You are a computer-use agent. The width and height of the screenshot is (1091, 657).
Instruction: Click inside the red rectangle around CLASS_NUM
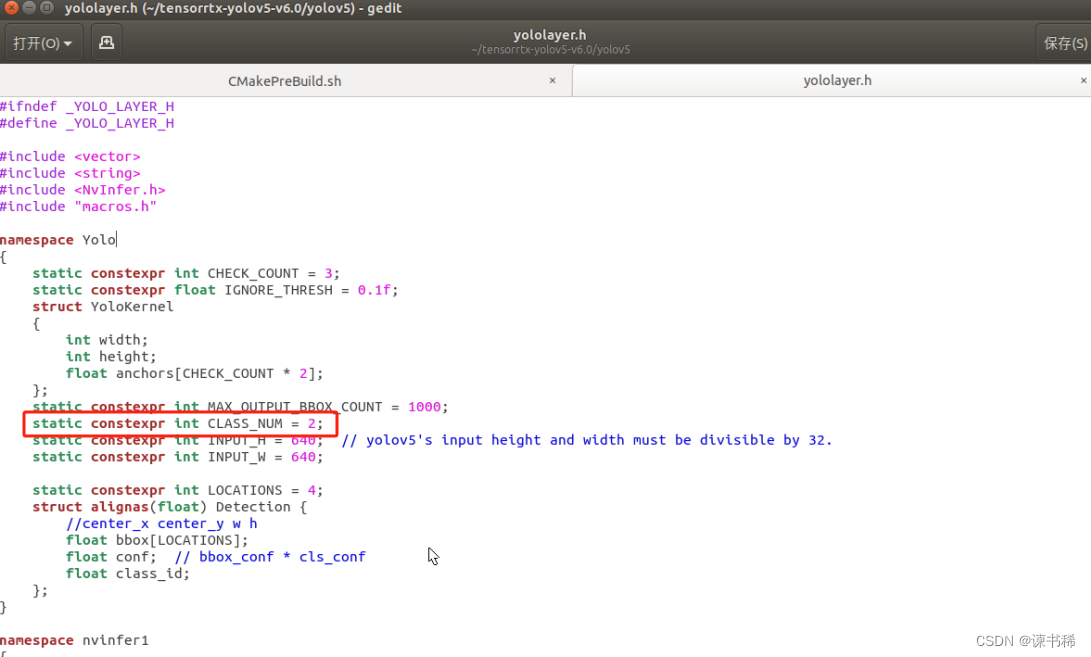tap(180, 423)
